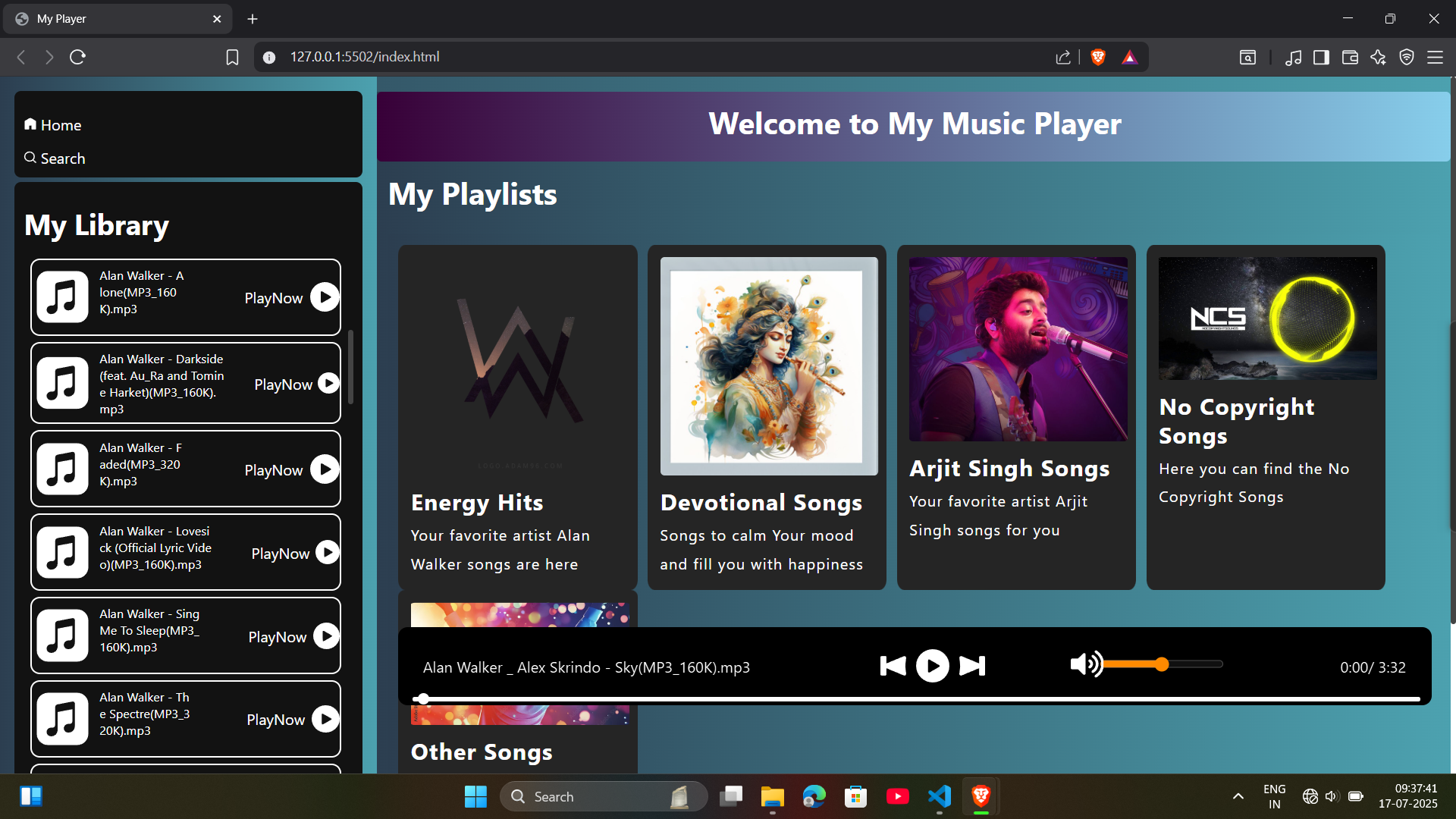
Task: Skip to next track in player
Action: (x=972, y=667)
